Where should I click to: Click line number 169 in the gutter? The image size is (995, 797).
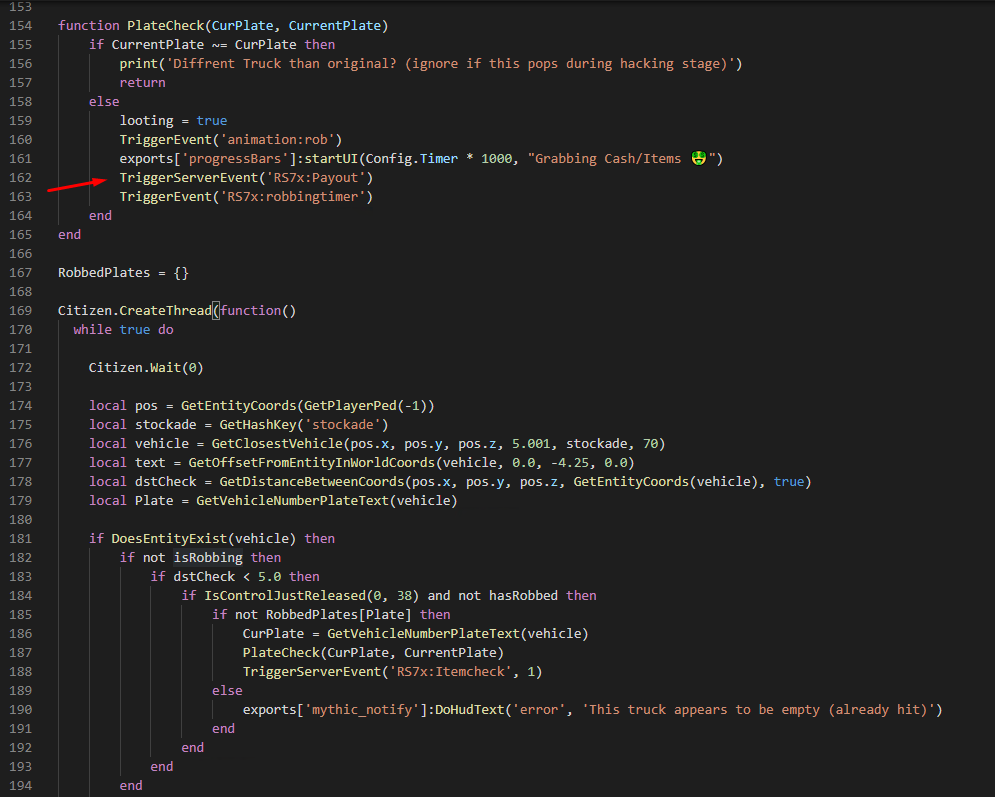pos(20,310)
